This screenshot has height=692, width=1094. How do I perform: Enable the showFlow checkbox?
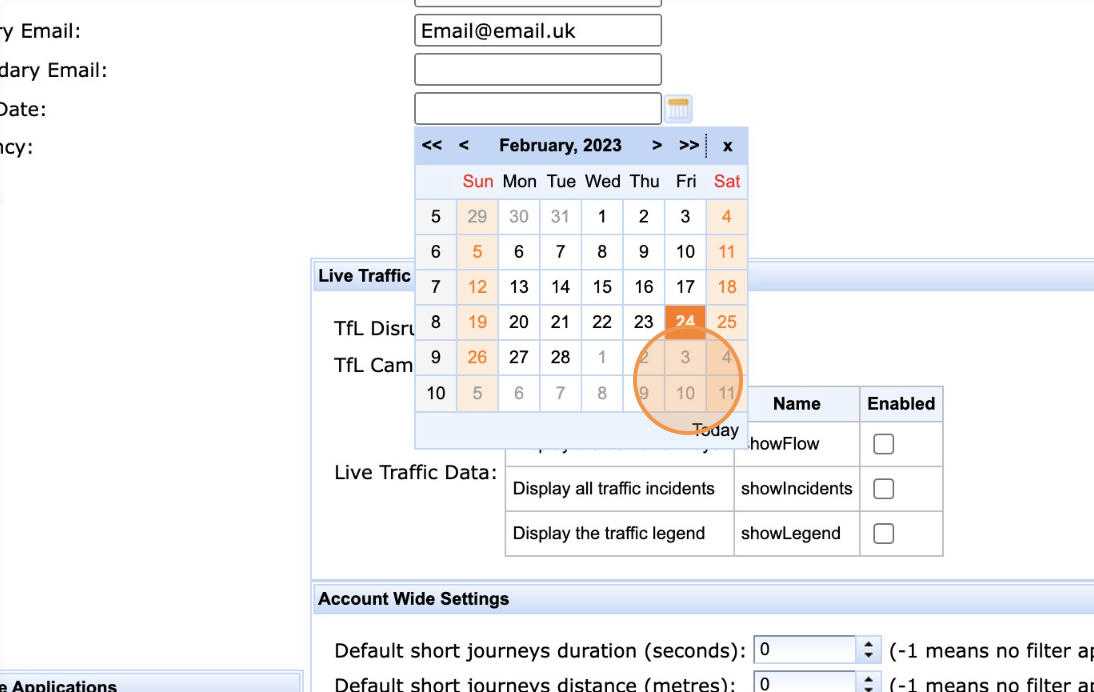pos(883,444)
